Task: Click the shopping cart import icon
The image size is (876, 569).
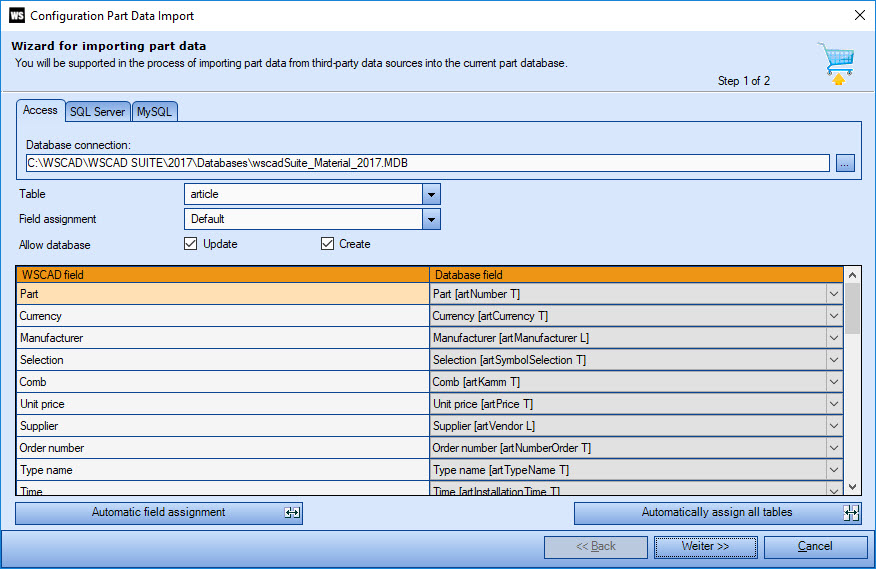Action: pos(835,63)
